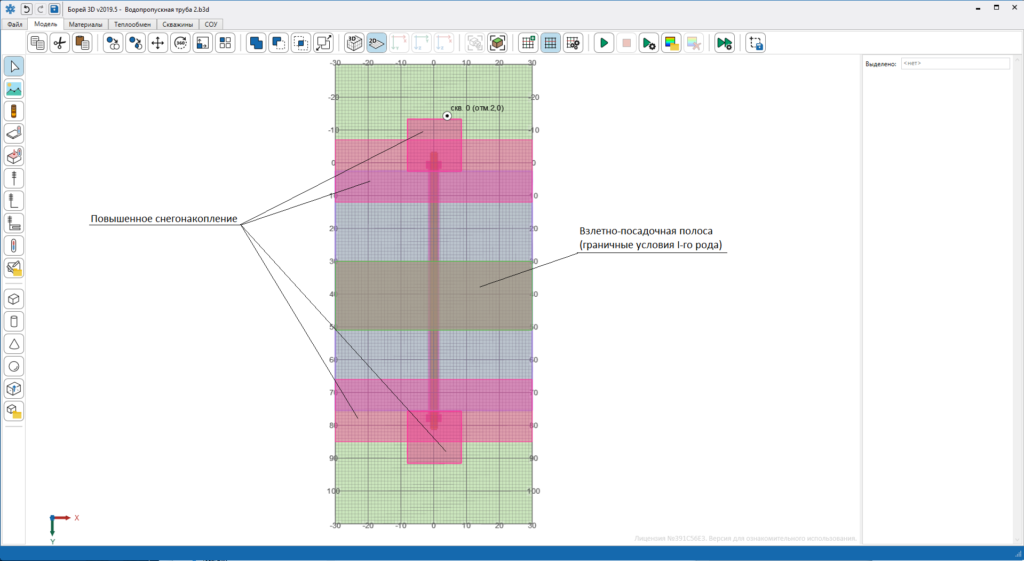Open results with rainbow folder icon

pyautogui.click(x=671, y=43)
